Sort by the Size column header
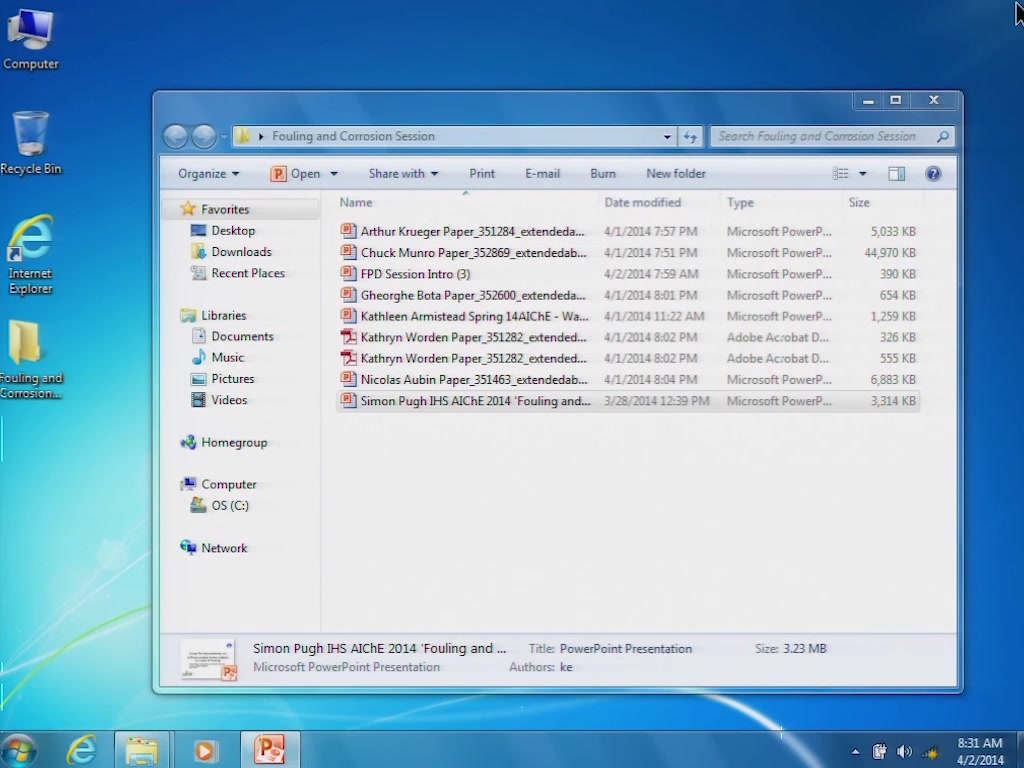Screen dimensions: 1024x768 point(882,202)
